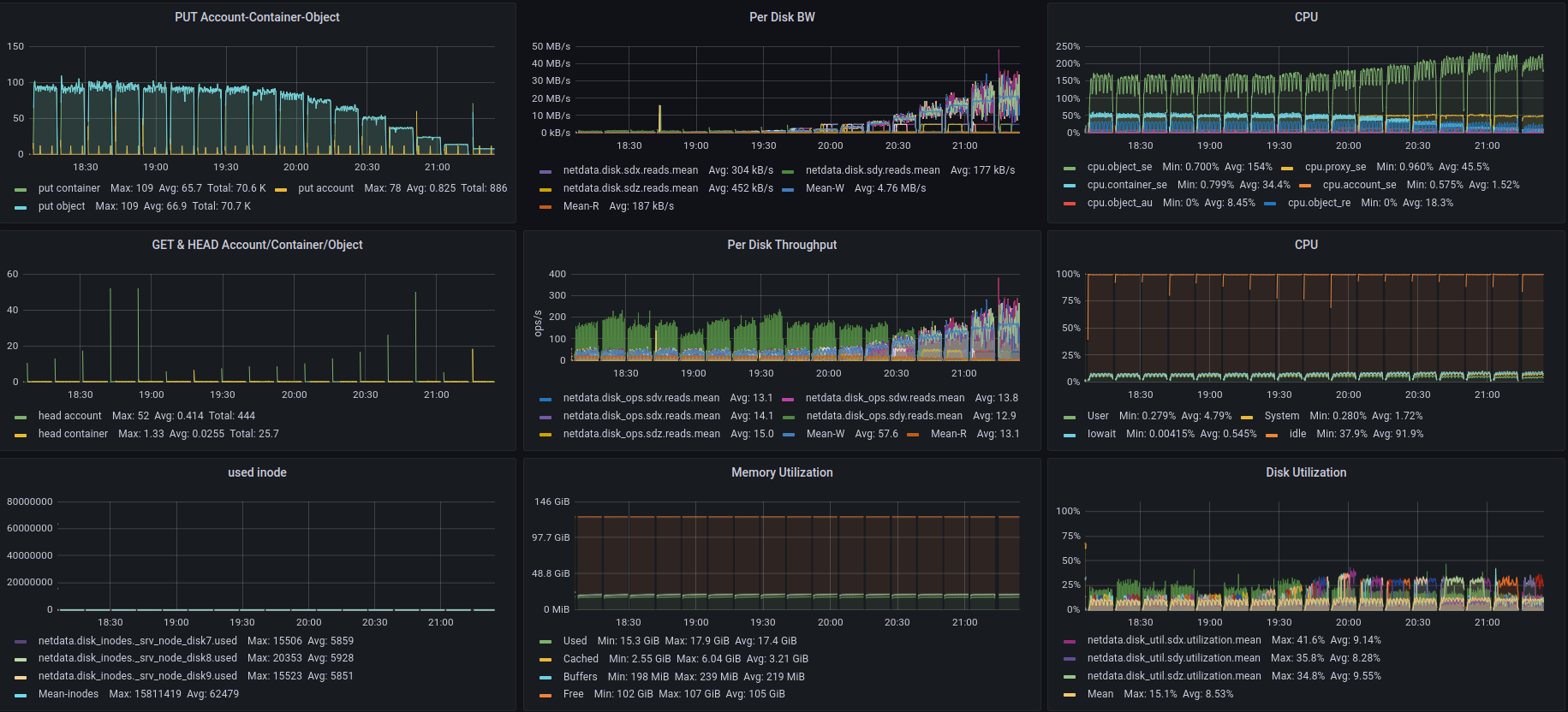This screenshot has height=712, width=1568.
Task: Click the put account yellow color swatch
Action: point(281,189)
